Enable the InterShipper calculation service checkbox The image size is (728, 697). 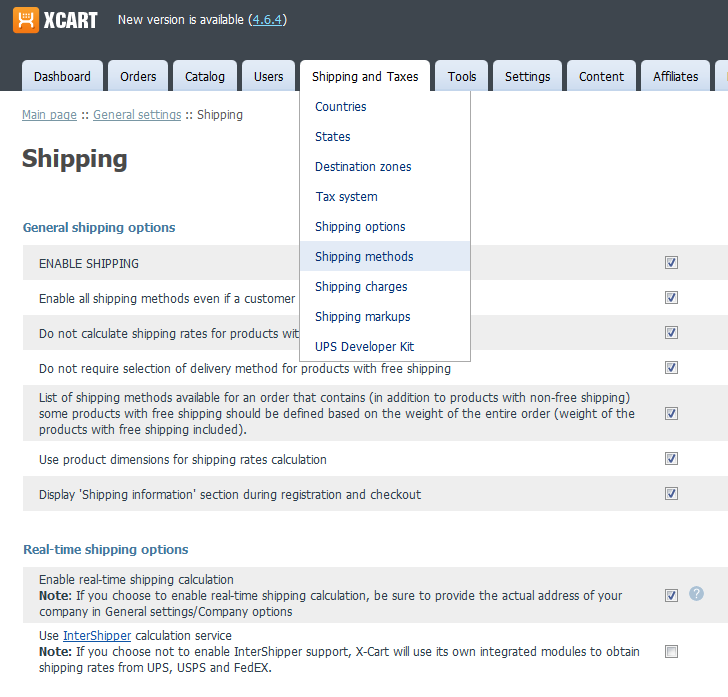point(671,651)
